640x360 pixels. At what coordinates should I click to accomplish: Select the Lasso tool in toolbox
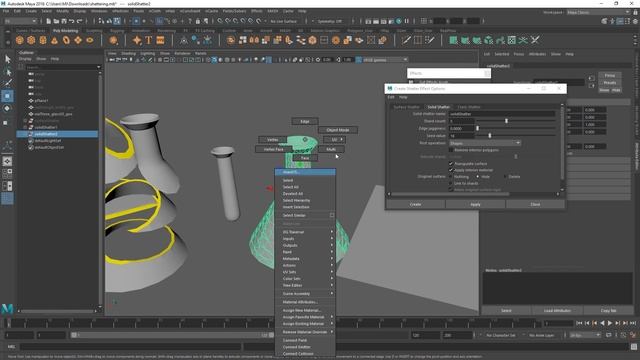click(x=7, y=72)
